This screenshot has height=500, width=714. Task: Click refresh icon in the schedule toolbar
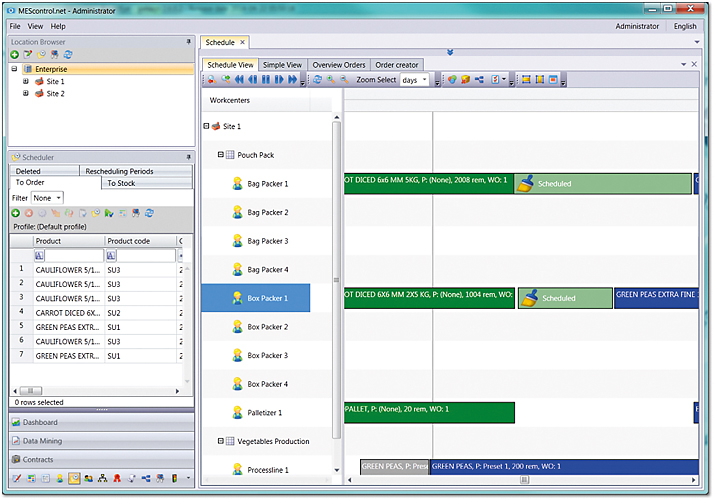click(x=317, y=80)
